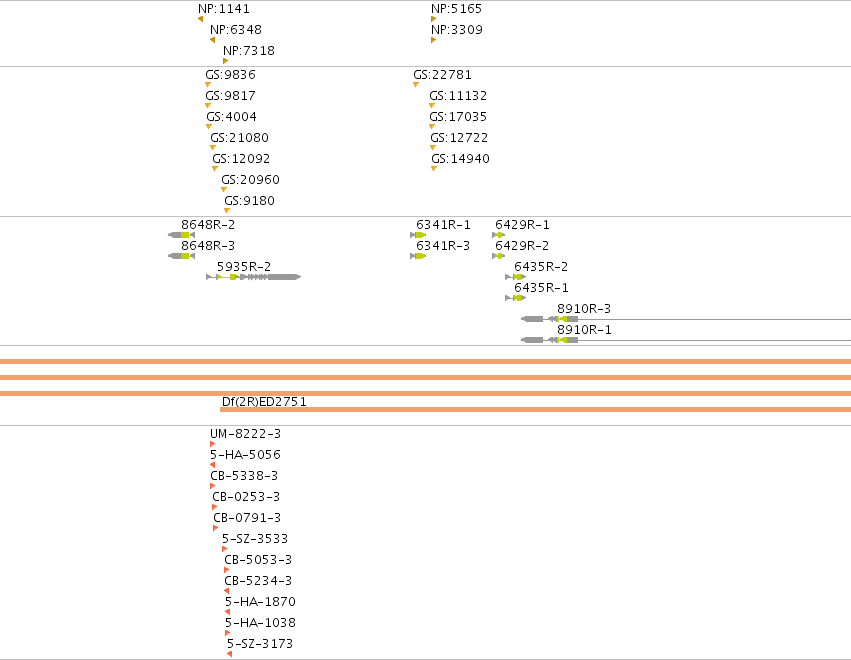Click the GS:17035 label

[x=458, y=117]
